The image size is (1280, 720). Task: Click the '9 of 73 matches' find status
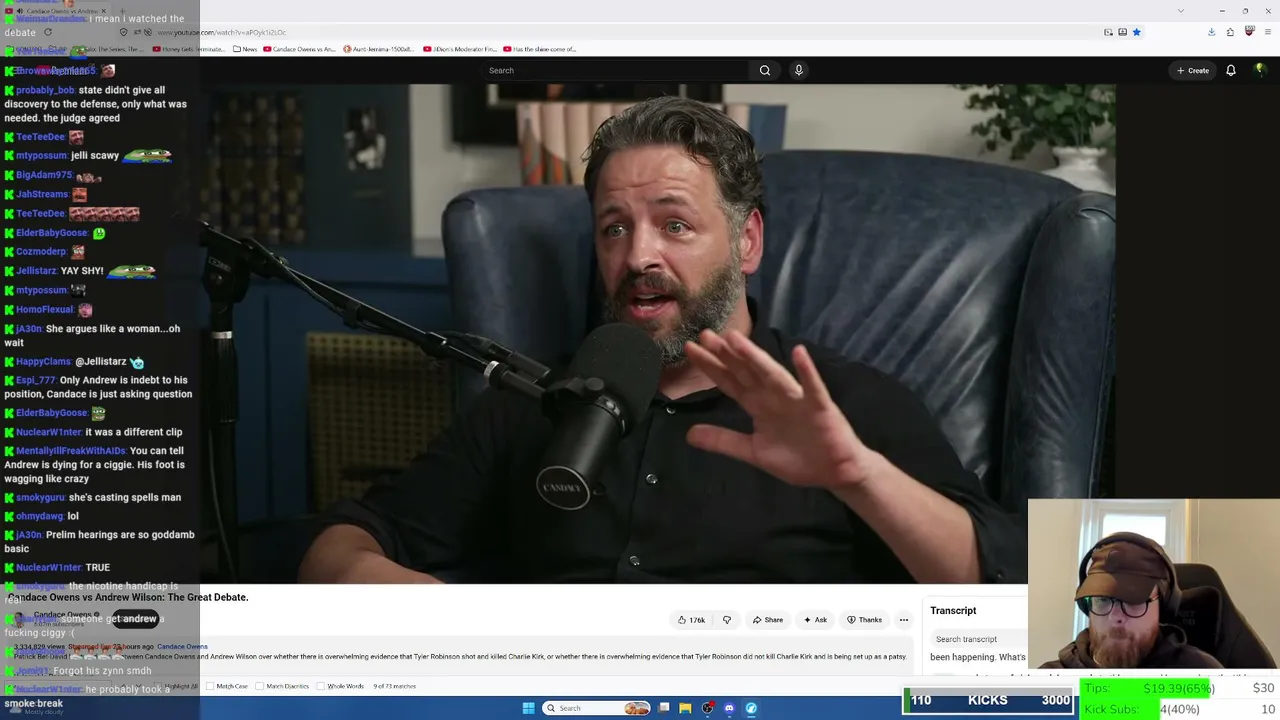pyautogui.click(x=394, y=686)
